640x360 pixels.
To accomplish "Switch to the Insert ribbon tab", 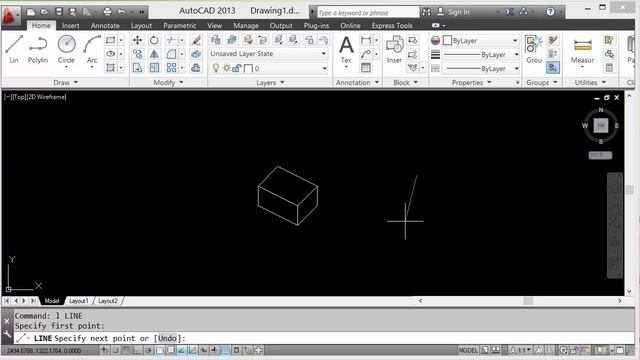I will 70,25.
